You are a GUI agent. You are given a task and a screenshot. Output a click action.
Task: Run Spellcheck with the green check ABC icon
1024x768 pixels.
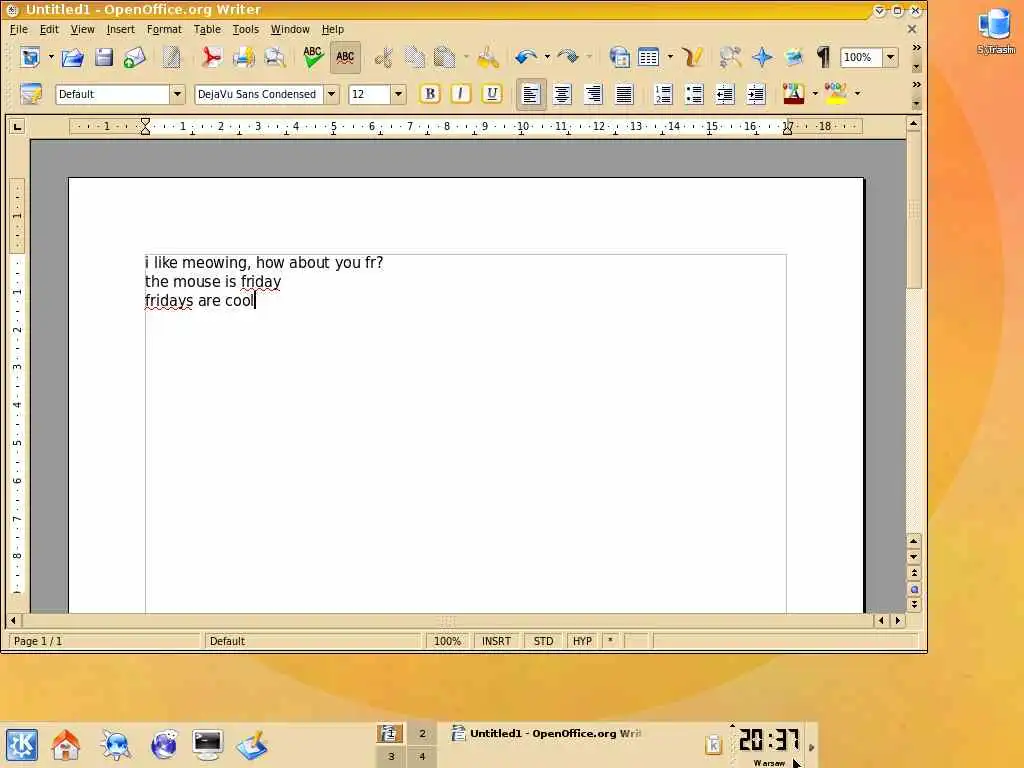[x=313, y=57]
